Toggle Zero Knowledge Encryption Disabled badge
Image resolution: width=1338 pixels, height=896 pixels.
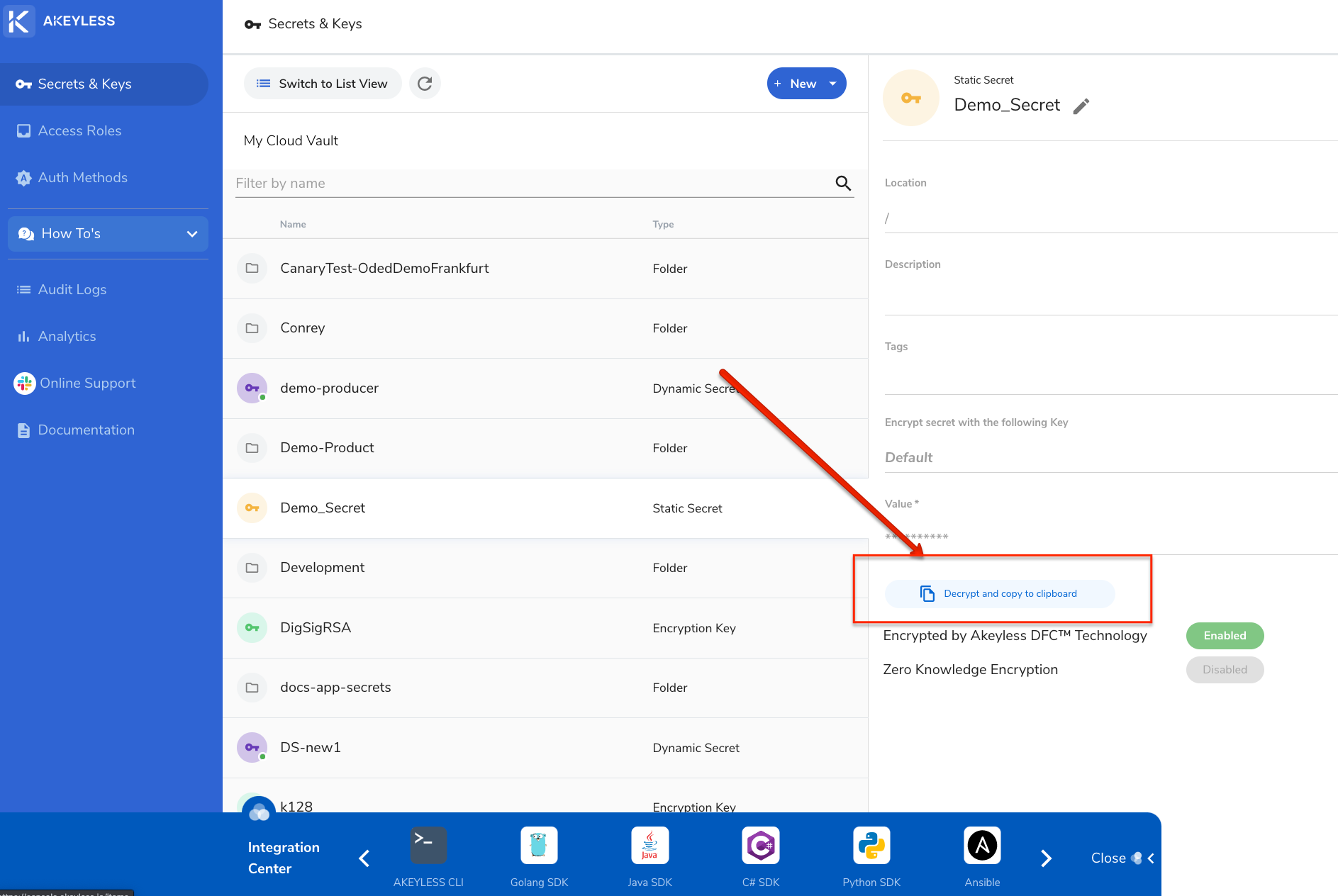(x=1225, y=670)
